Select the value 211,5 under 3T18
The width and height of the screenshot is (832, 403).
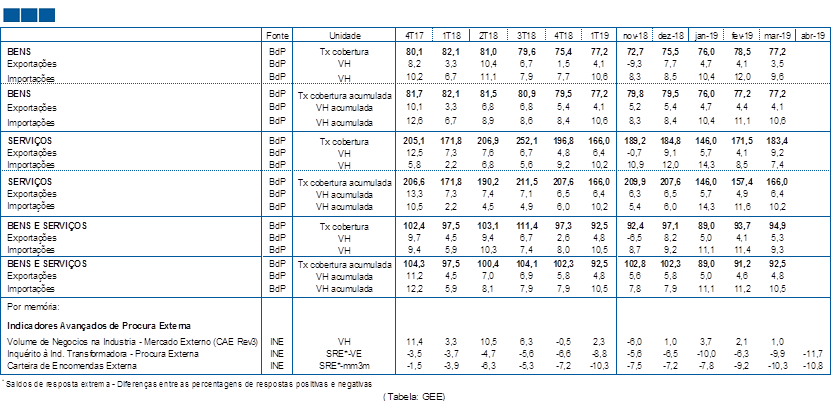(526, 182)
